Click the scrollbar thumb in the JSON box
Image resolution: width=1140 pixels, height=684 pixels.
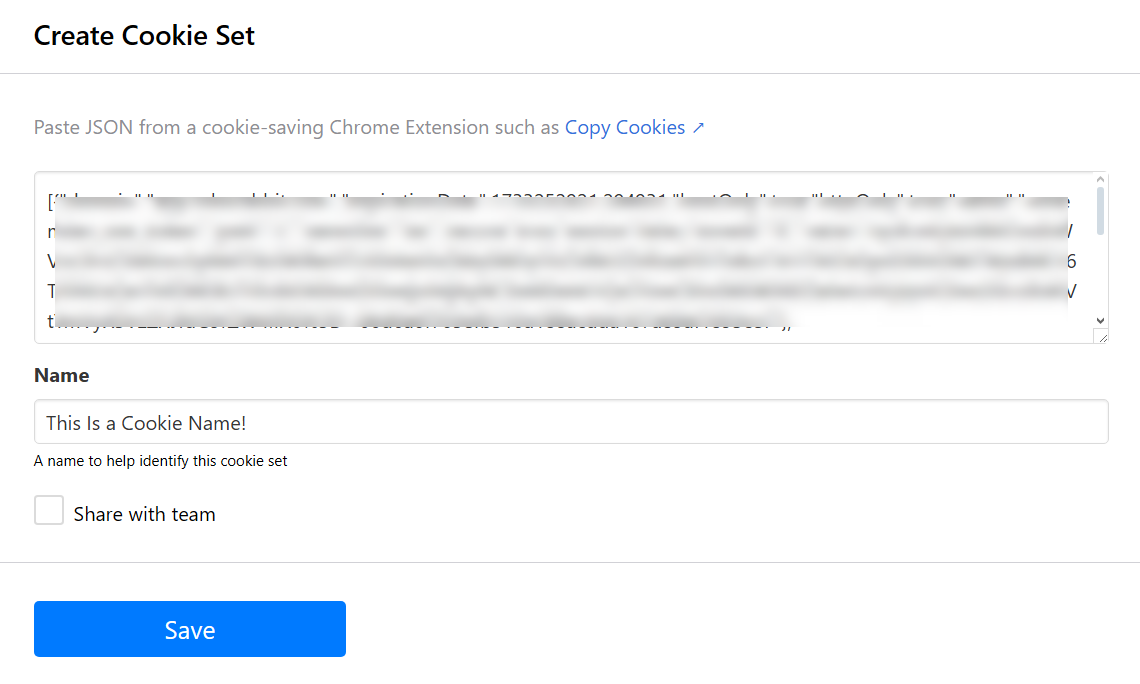[x=1100, y=211]
